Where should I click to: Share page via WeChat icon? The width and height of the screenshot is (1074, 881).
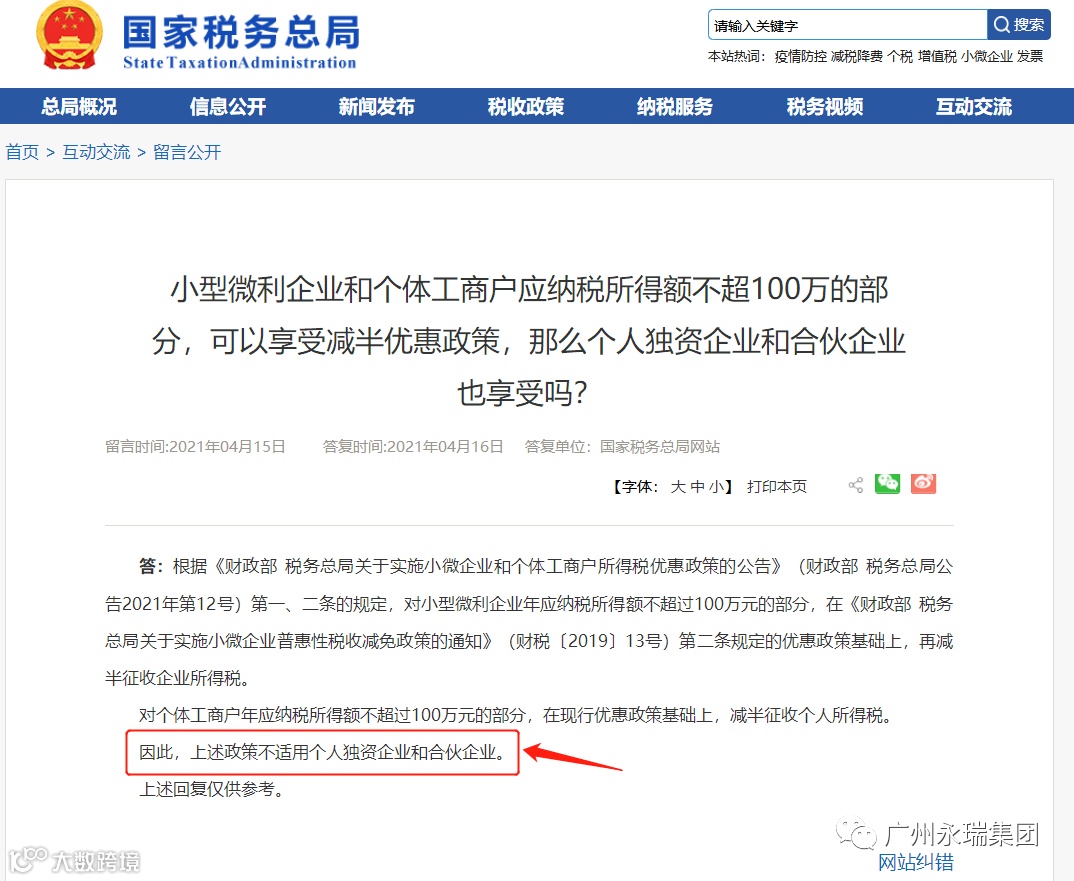pos(887,484)
